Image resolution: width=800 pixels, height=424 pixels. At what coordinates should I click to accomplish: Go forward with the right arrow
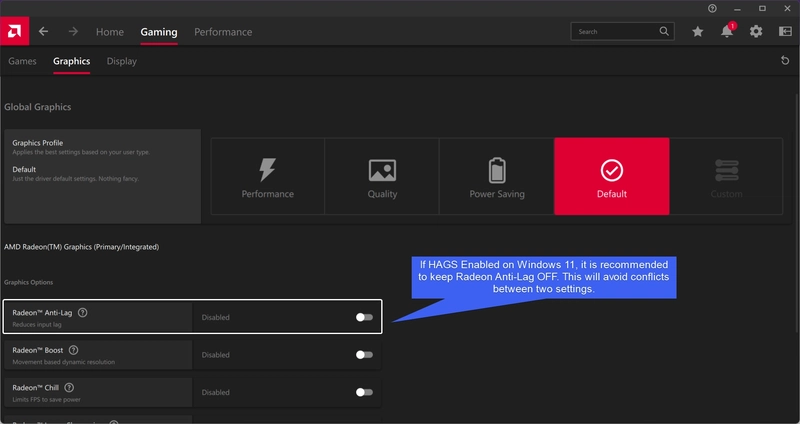73,32
